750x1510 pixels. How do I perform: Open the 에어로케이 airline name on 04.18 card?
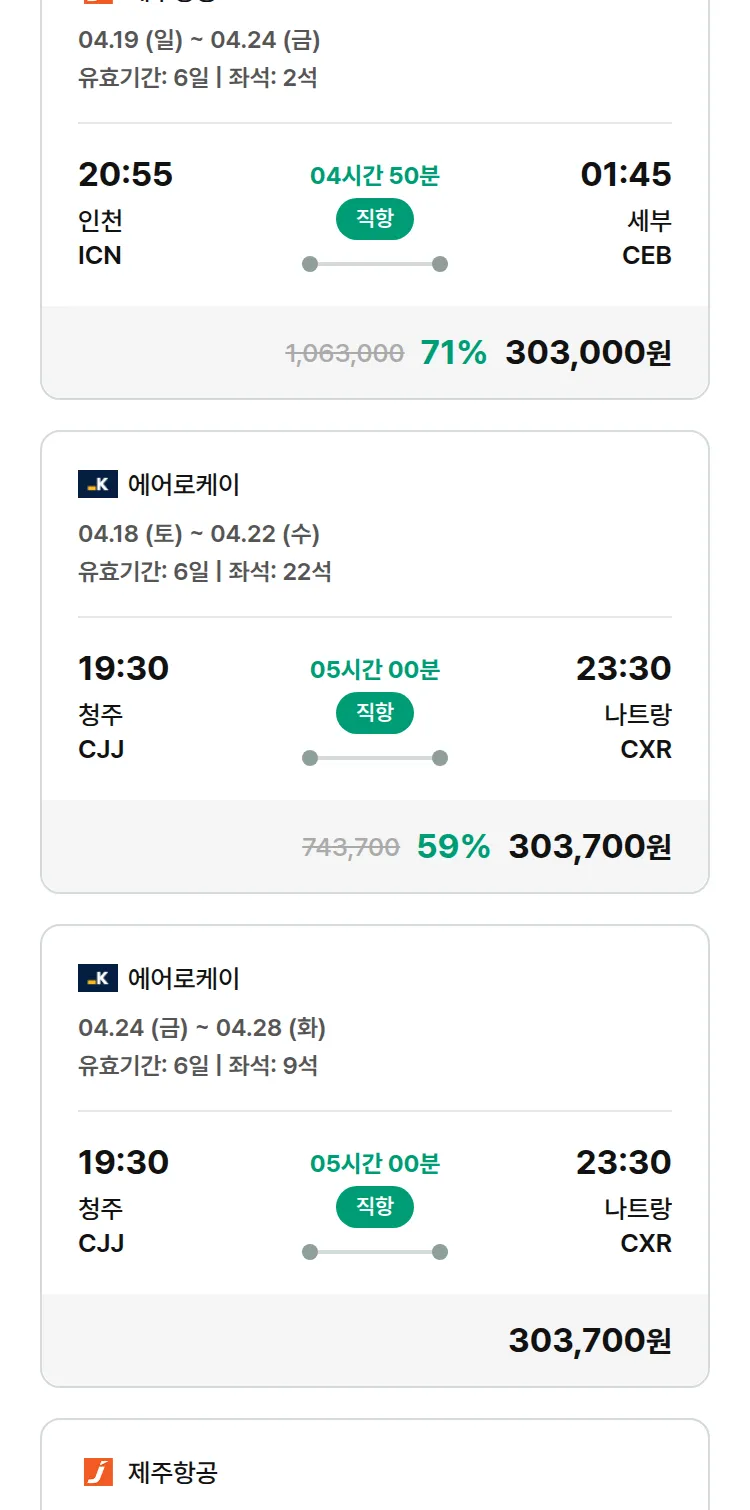pos(184,485)
